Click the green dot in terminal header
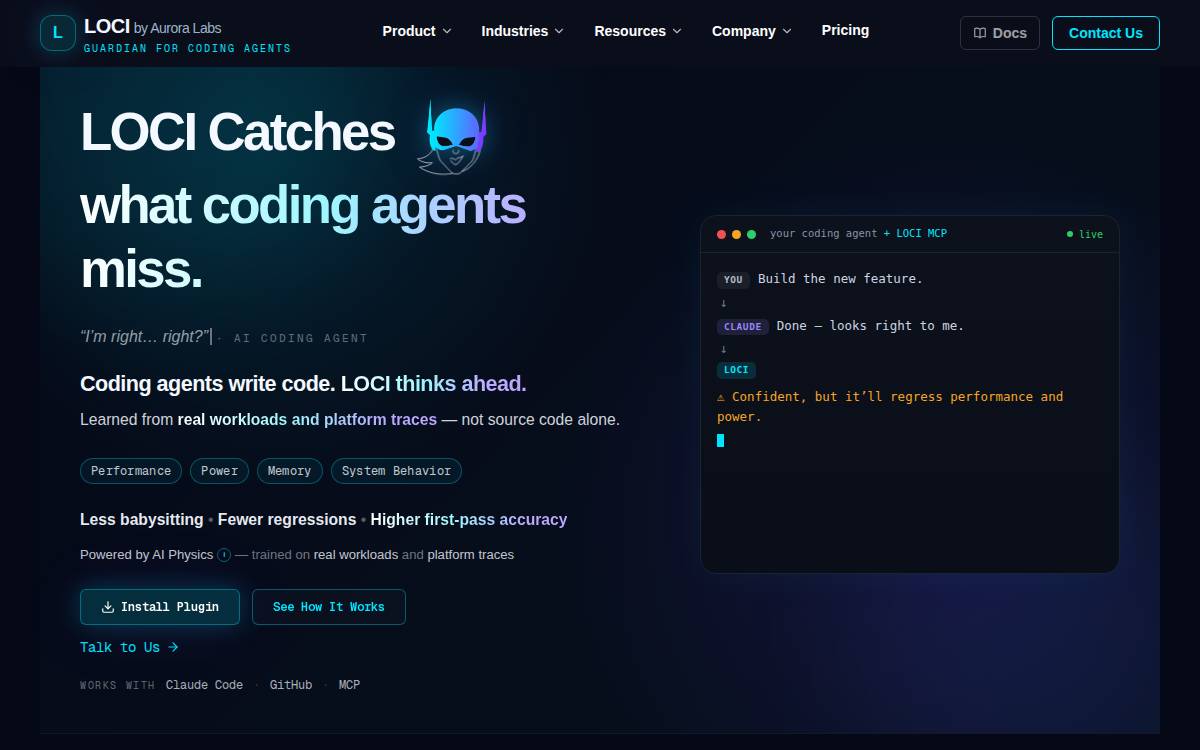 pyautogui.click(x=752, y=234)
